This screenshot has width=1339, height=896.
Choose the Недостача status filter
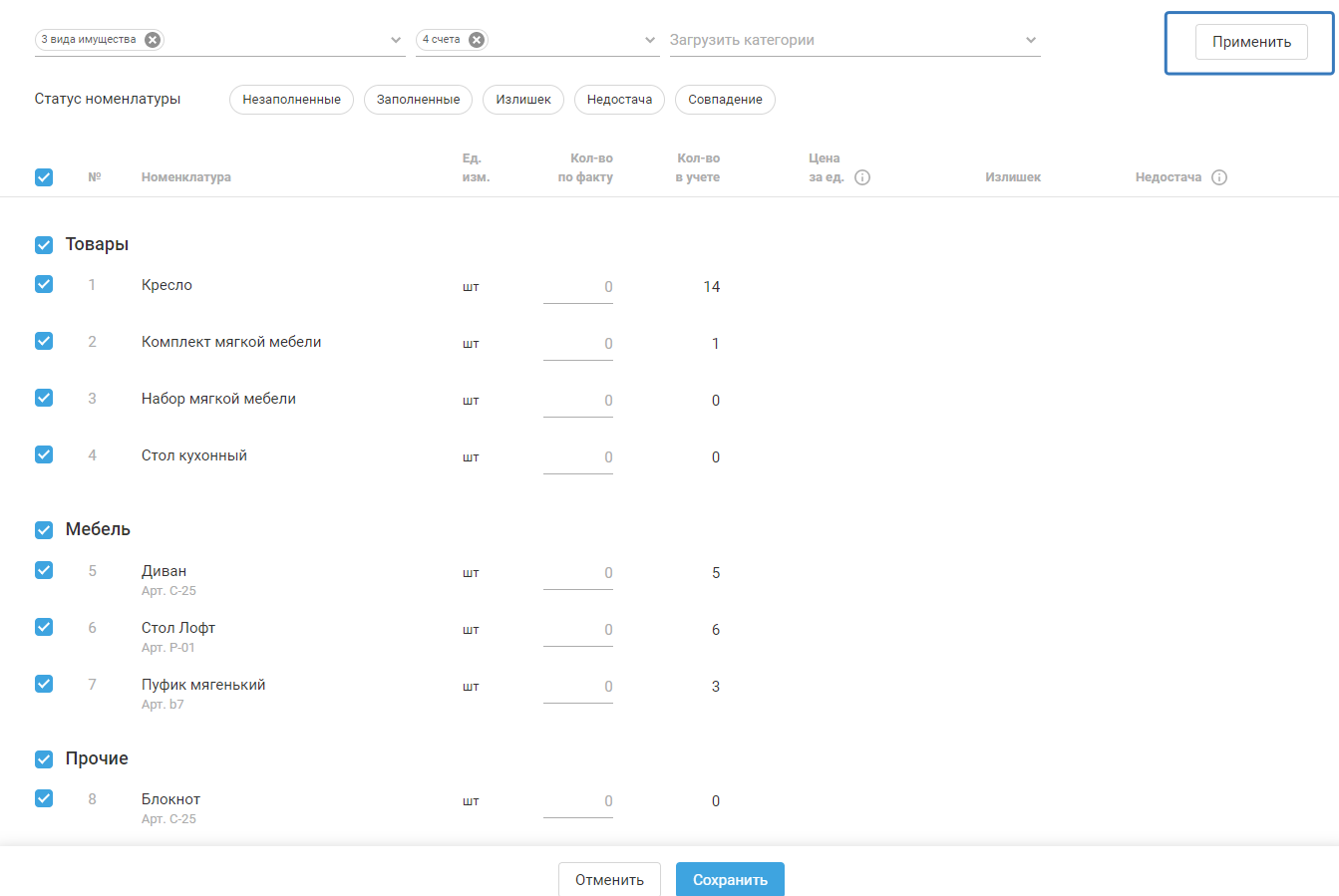click(619, 100)
